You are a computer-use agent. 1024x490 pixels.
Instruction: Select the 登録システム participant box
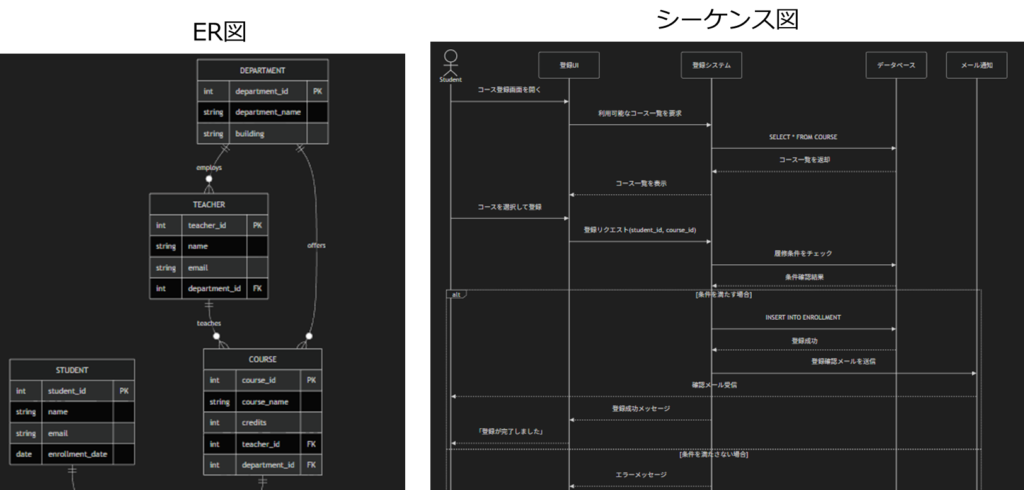click(711, 64)
